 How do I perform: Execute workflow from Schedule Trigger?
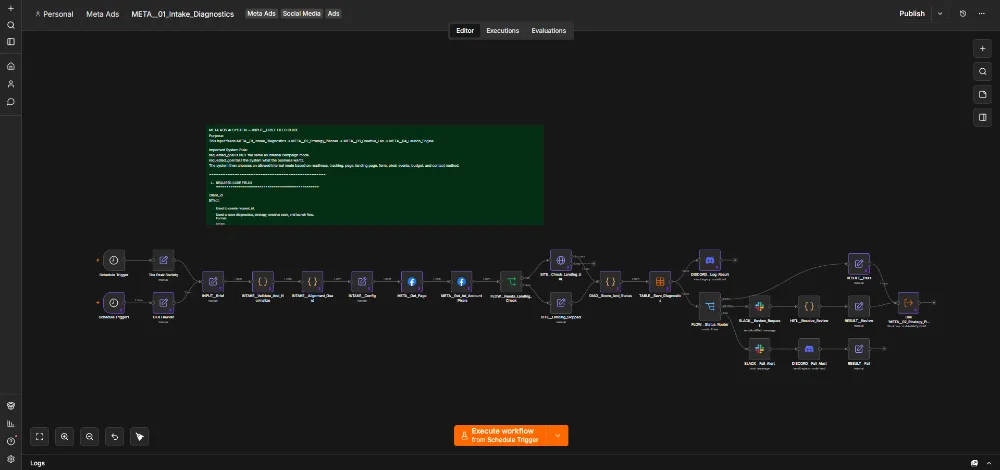[502, 436]
